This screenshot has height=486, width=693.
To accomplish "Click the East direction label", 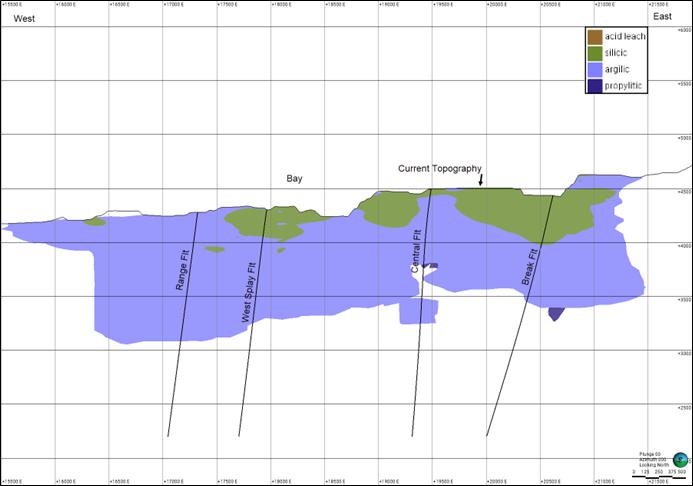I will 663,16.
